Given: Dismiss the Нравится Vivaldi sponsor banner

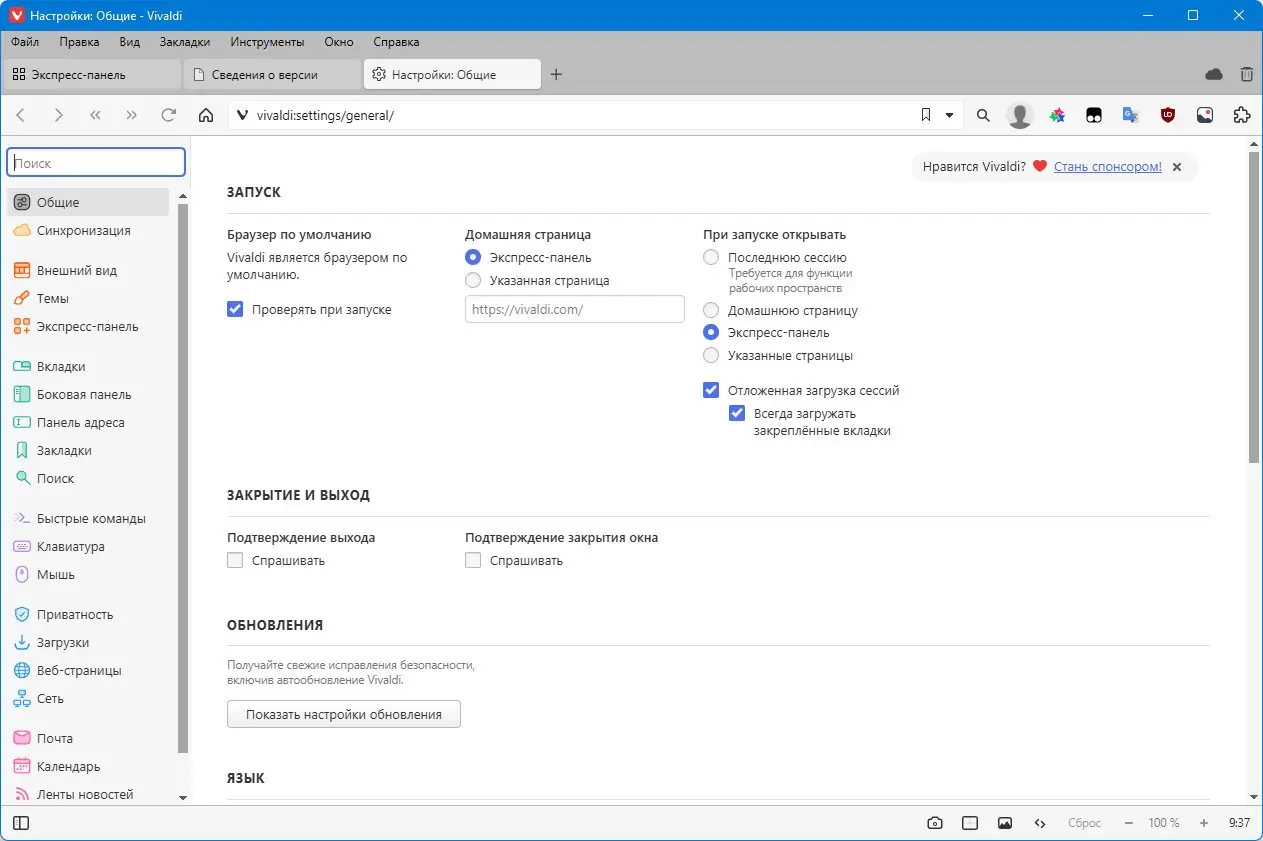Looking at the screenshot, I should pos(1177,167).
